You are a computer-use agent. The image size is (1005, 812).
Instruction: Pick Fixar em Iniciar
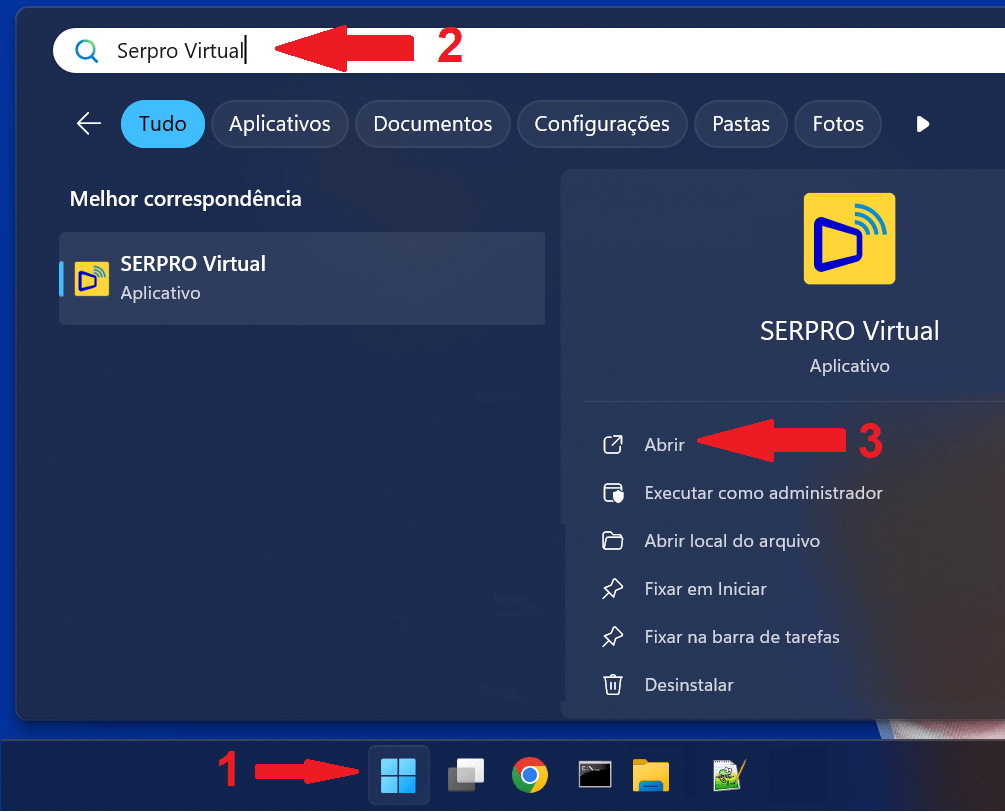[x=705, y=589]
